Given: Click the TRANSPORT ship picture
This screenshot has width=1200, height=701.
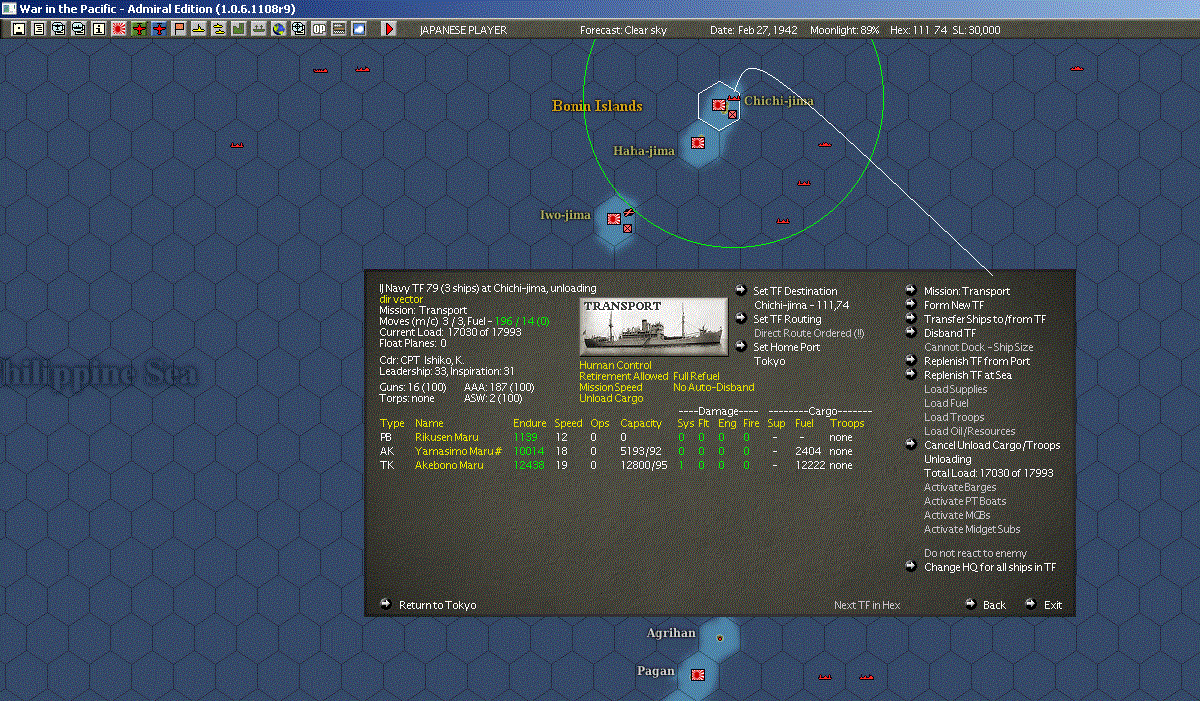Looking at the screenshot, I should point(654,325).
